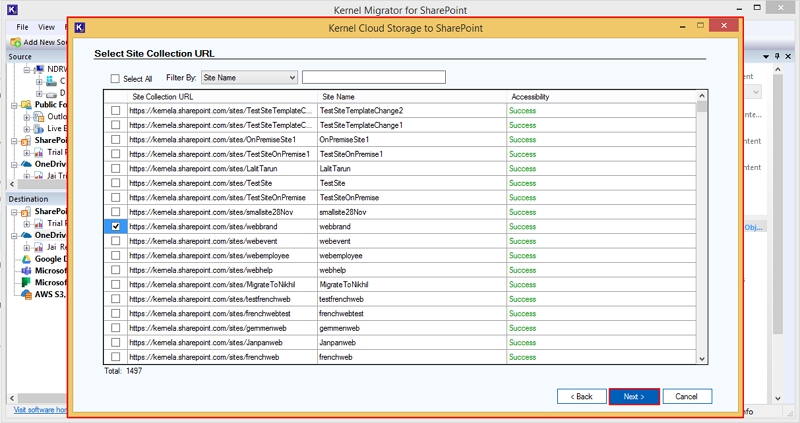Click the green Microsoft icon below Teams
This screenshot has height=423, width=800.
click(26, 282)
